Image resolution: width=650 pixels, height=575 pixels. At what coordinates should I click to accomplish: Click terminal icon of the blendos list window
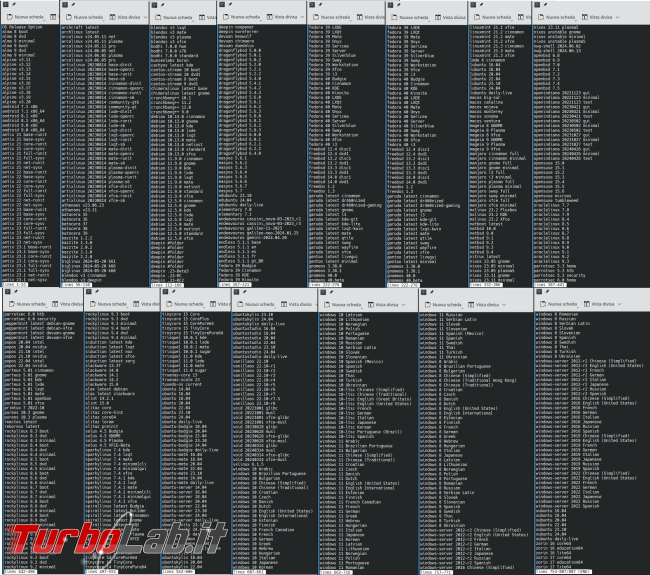[x=154, y=5]
